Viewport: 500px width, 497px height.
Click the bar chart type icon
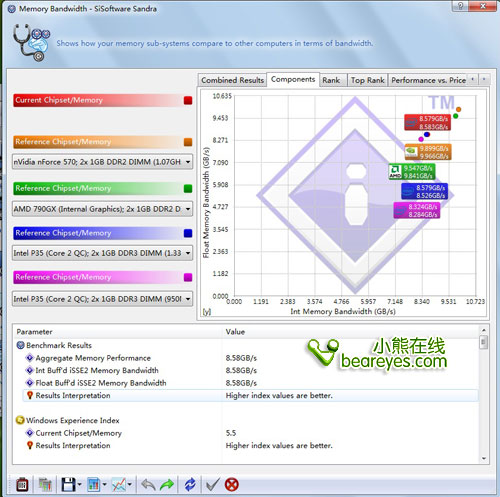pos(94,484)
